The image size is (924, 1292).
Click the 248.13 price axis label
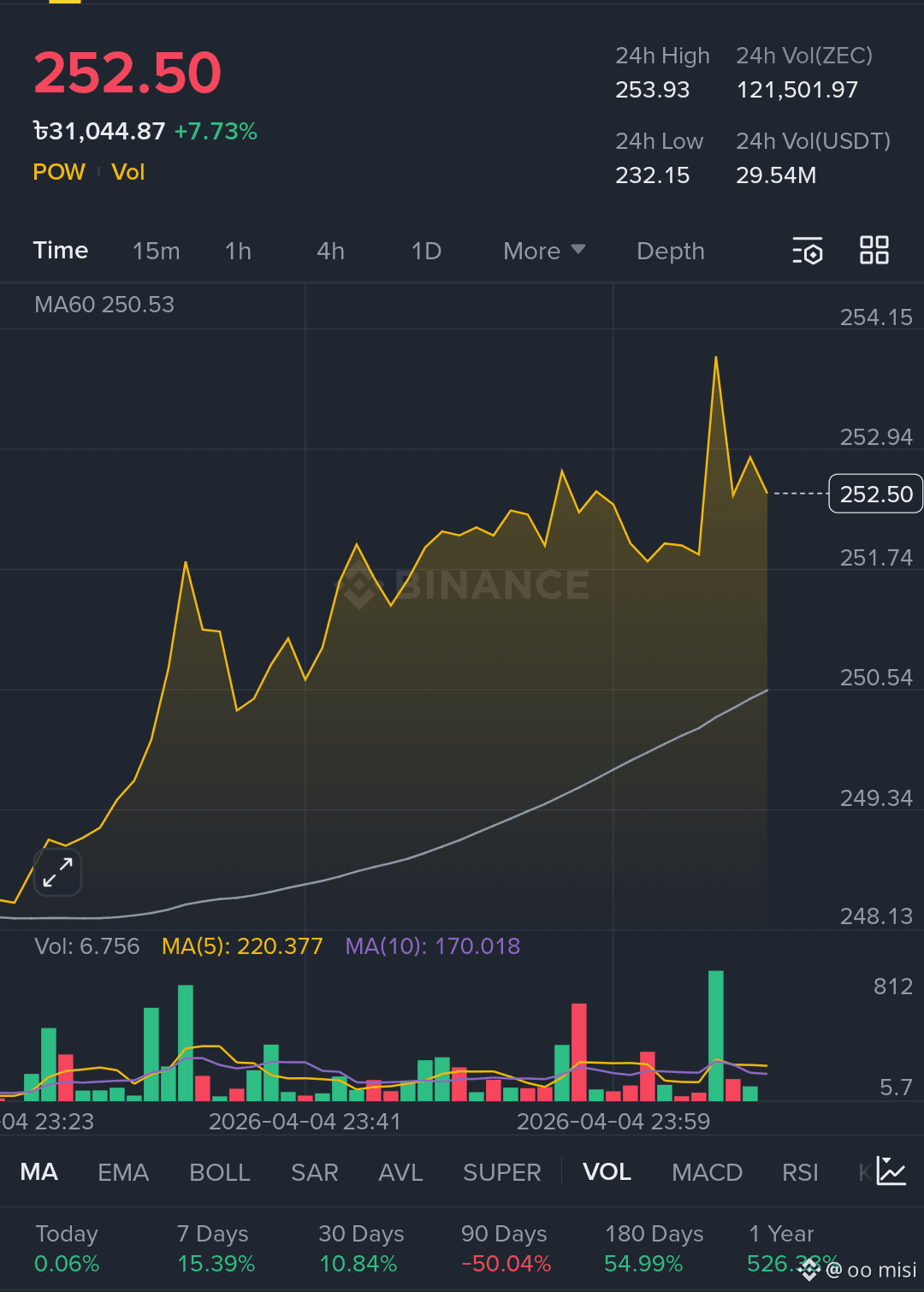coord(876,916)
